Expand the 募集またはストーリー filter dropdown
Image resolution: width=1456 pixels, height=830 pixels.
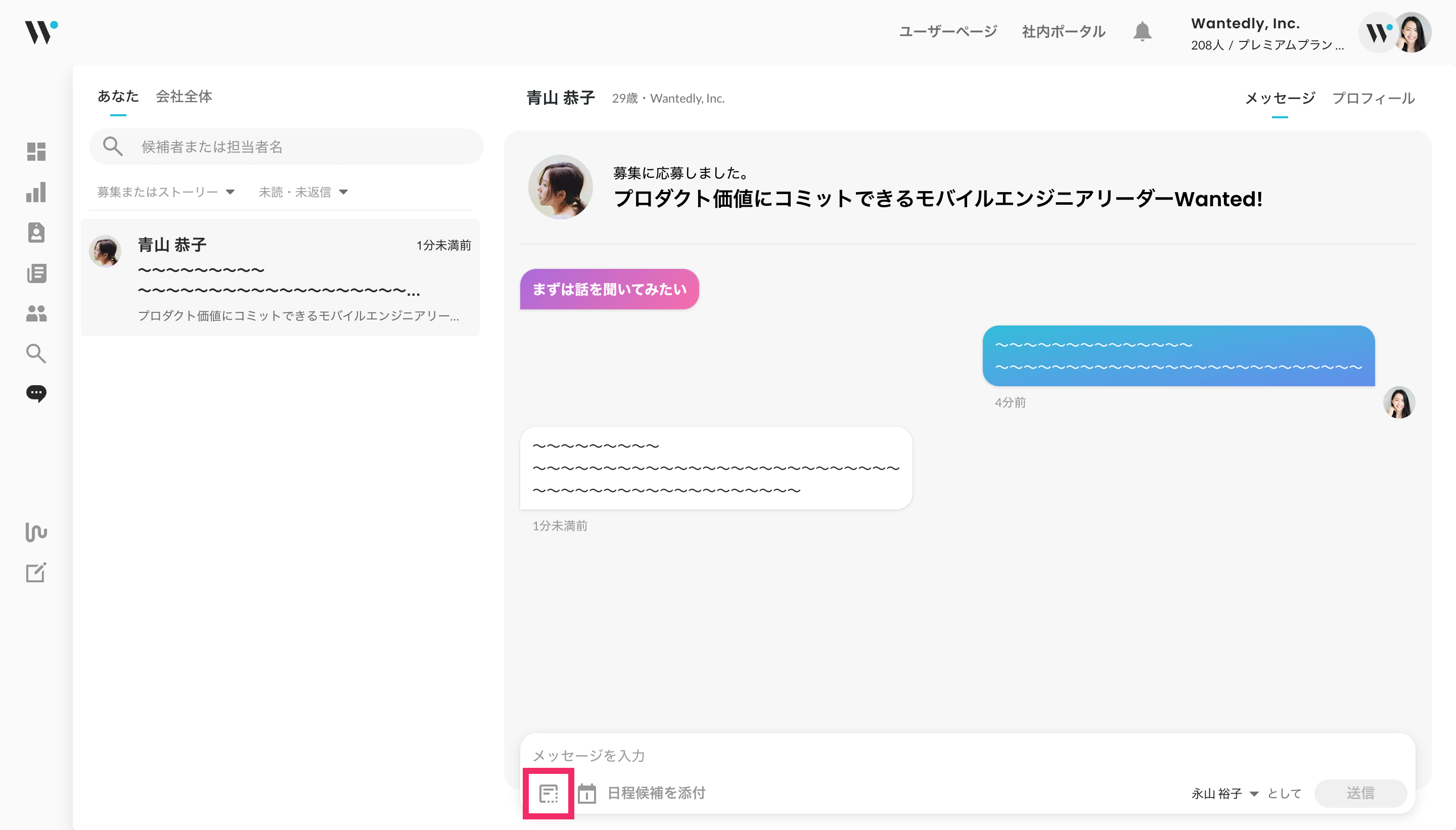[165, 192]
